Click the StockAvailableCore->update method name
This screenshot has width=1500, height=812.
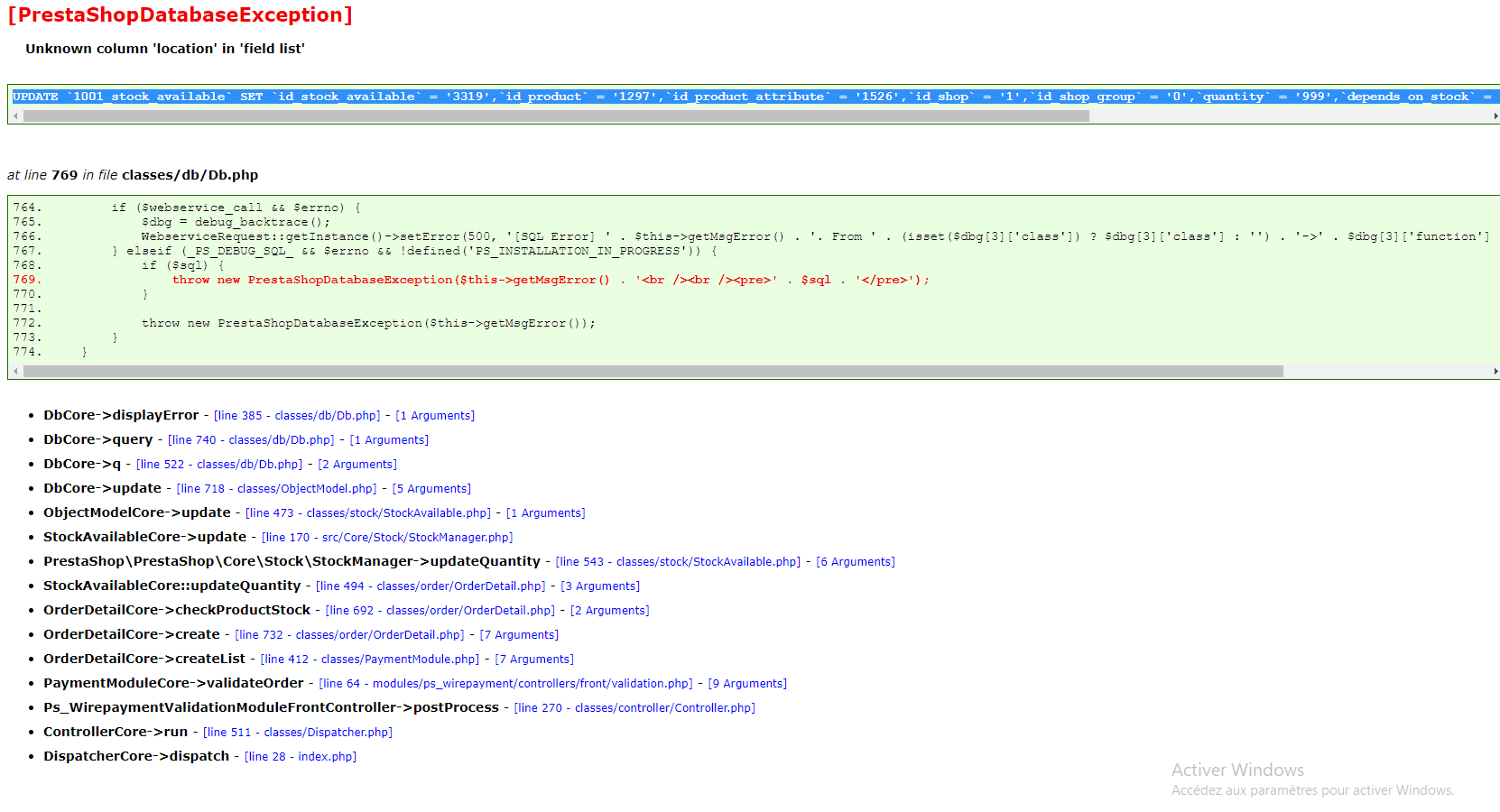click(145, 537)
